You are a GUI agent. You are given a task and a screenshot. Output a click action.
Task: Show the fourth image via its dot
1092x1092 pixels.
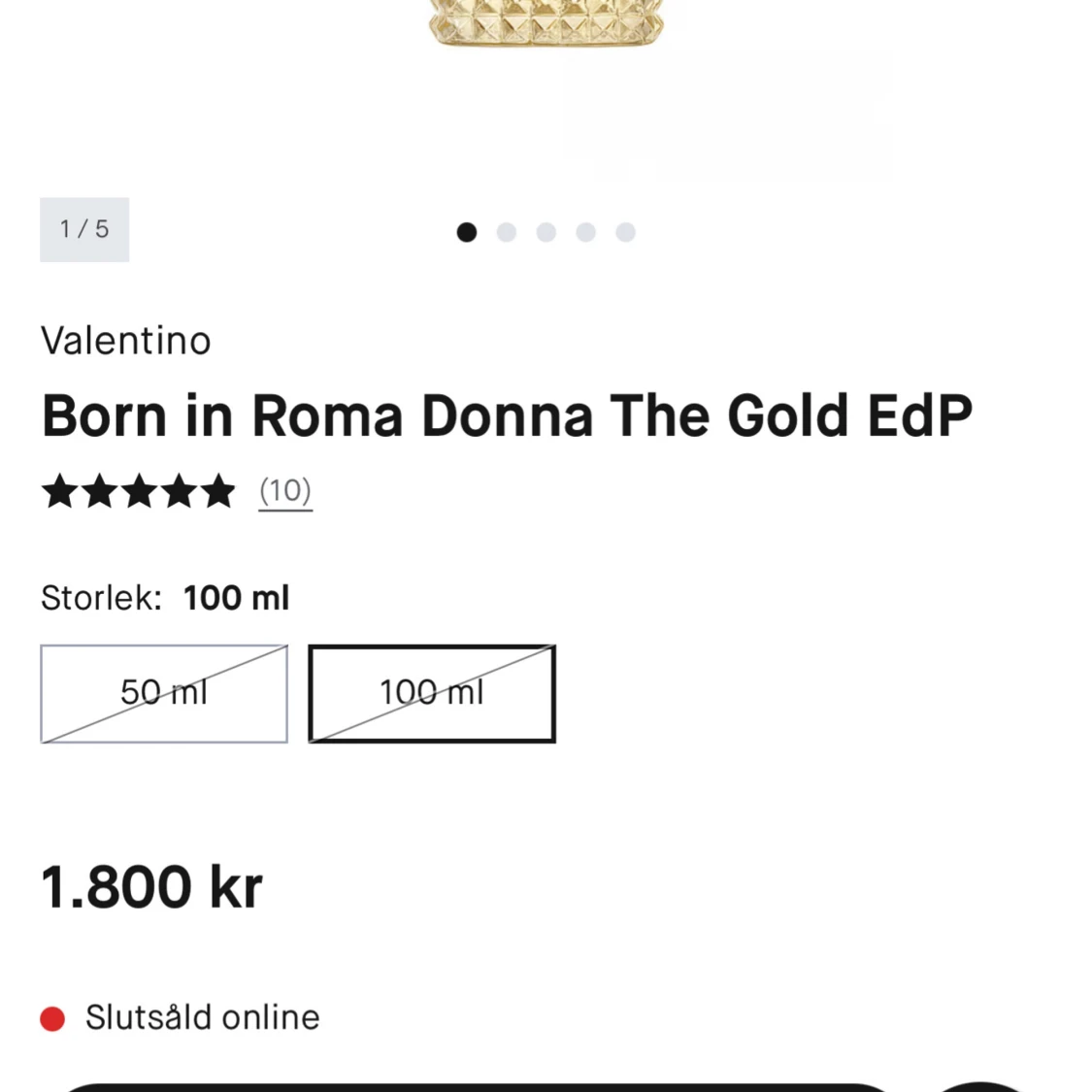coord(585,232)
